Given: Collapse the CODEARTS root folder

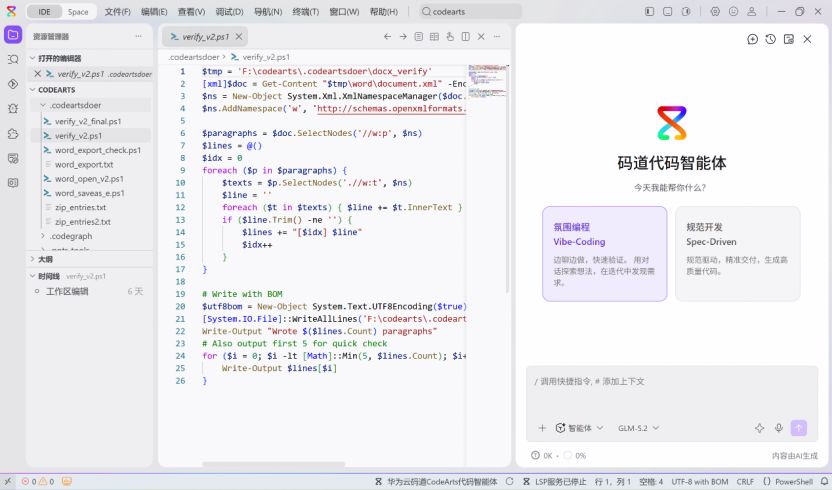Looking at the screenshot, I should [x=56, y=90].
